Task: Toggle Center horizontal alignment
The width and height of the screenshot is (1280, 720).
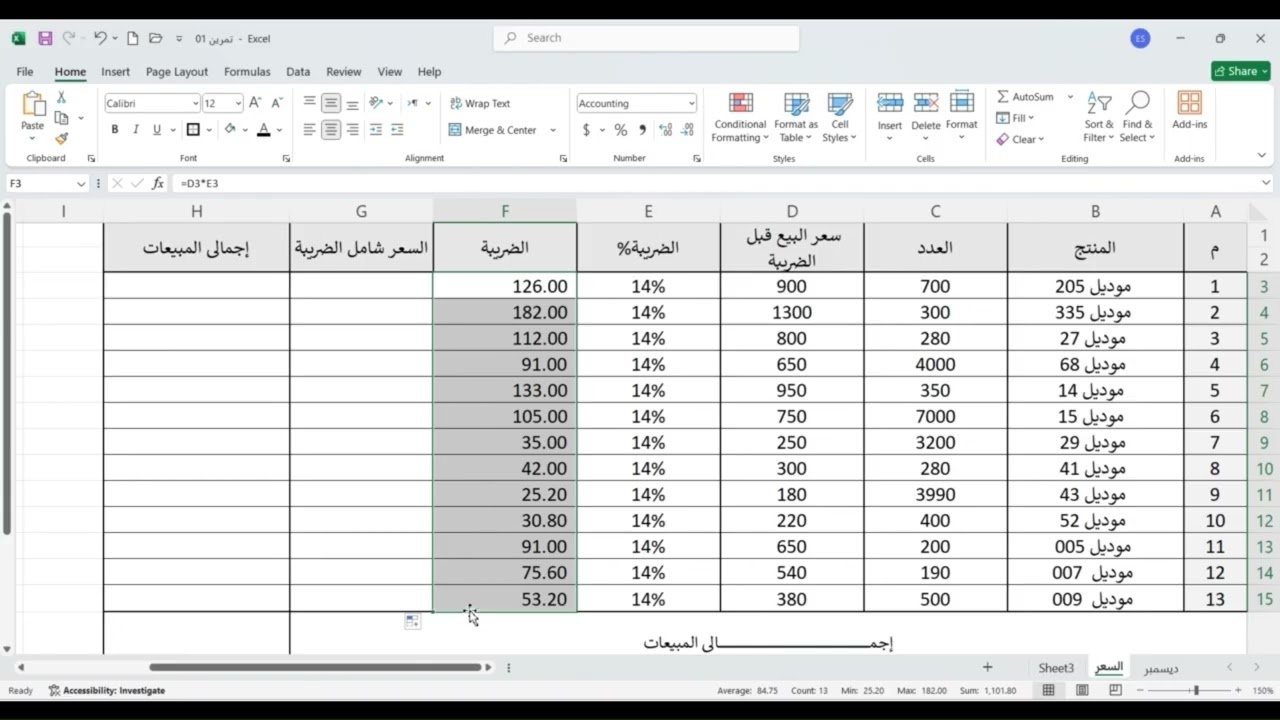Action: 331,130
